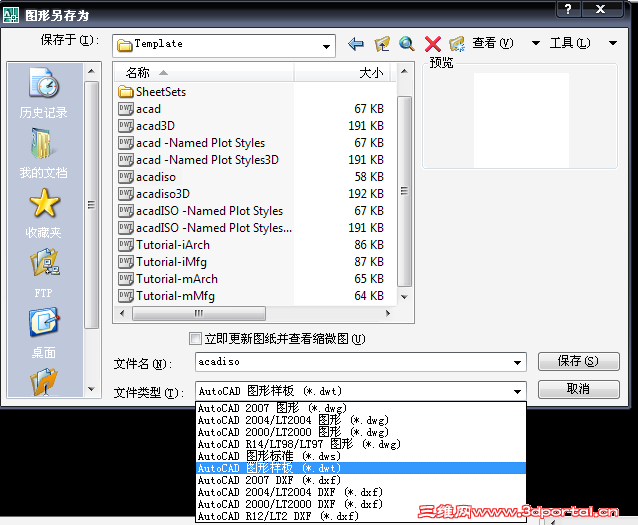Toggle 立即更新图纸并查看缩微图 checkbox
The height and width of the screenshot is (525, 638).
[195, 339]
